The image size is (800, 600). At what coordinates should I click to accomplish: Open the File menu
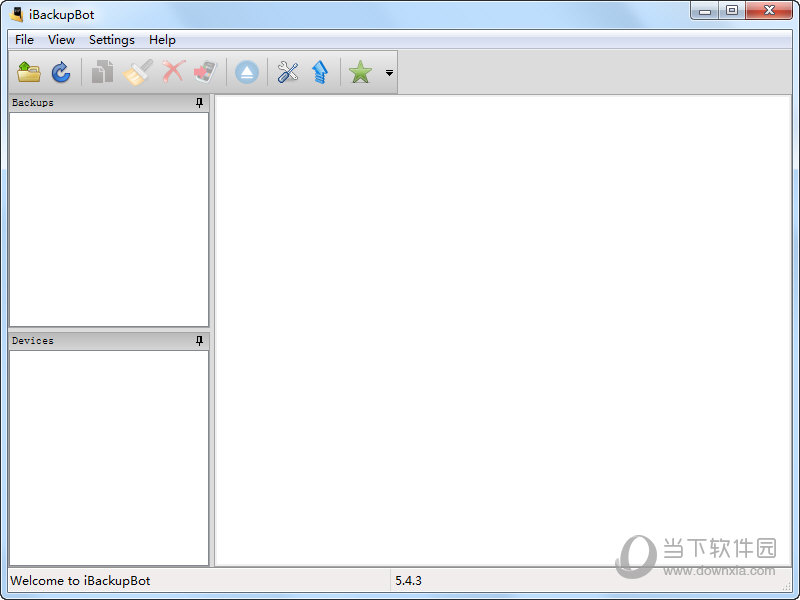pyautogui.click(x=24, y=40)
